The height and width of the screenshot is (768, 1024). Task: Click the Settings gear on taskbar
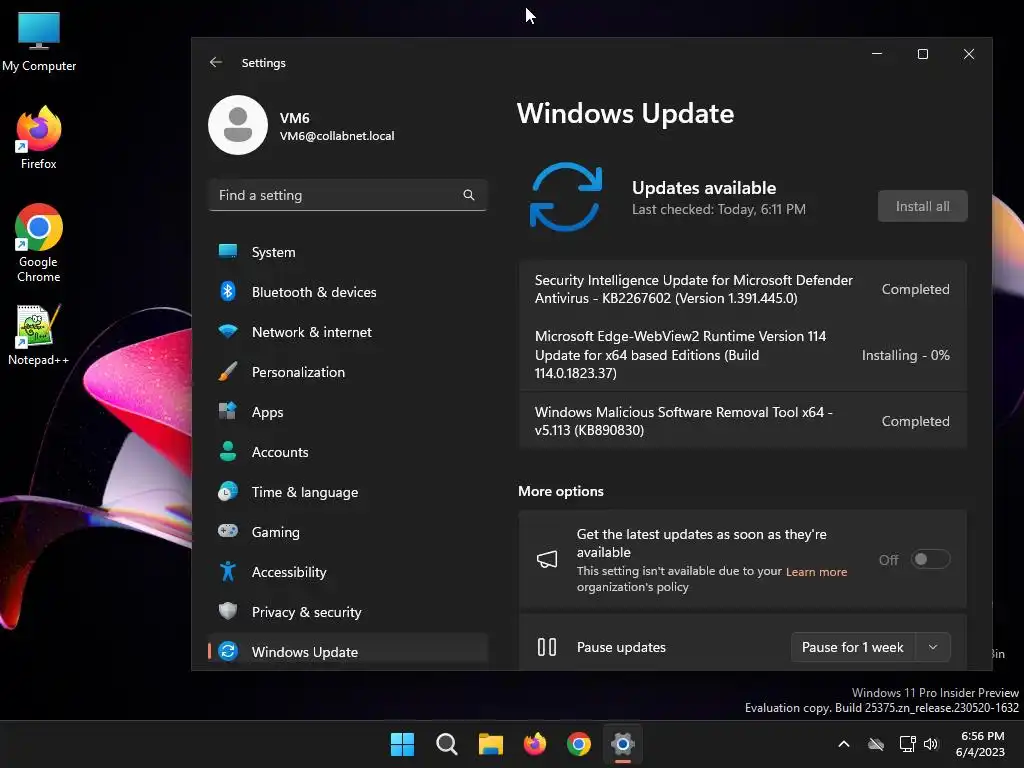[x=623, y=744]
